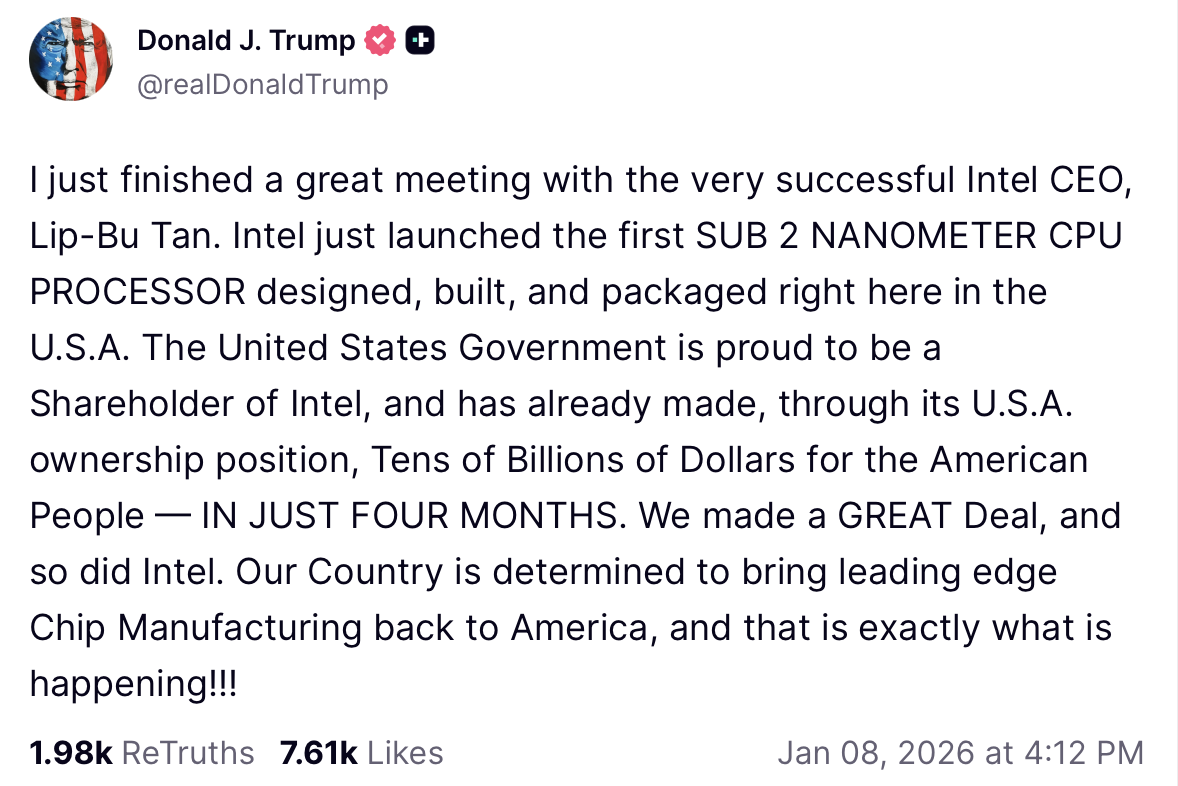
Task: View the 7.61k Likes list
Action: pyautogui.click(x=361, y=752)
